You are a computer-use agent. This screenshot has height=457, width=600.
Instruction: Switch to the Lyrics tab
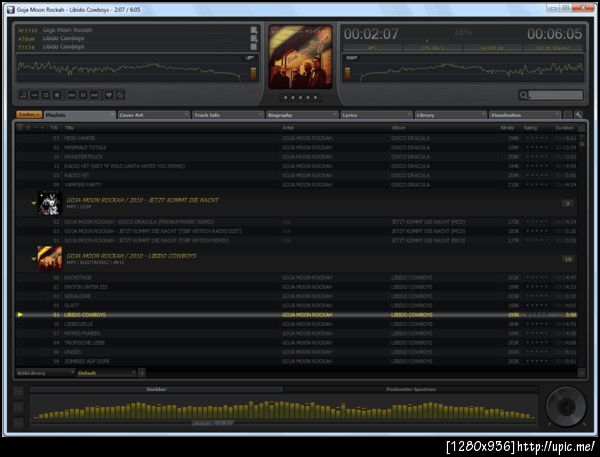(x=377, y=115)
